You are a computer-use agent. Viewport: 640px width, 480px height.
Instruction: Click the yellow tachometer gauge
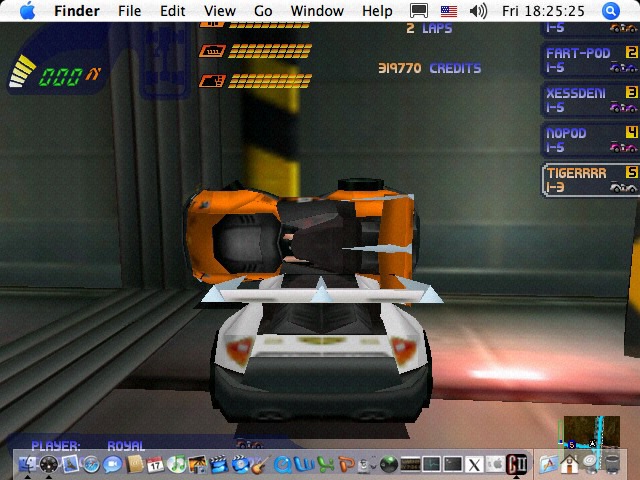point(22,71)
